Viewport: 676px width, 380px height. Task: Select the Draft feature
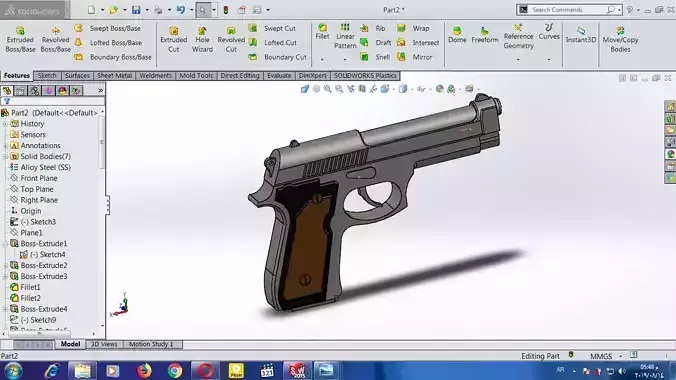376,42
